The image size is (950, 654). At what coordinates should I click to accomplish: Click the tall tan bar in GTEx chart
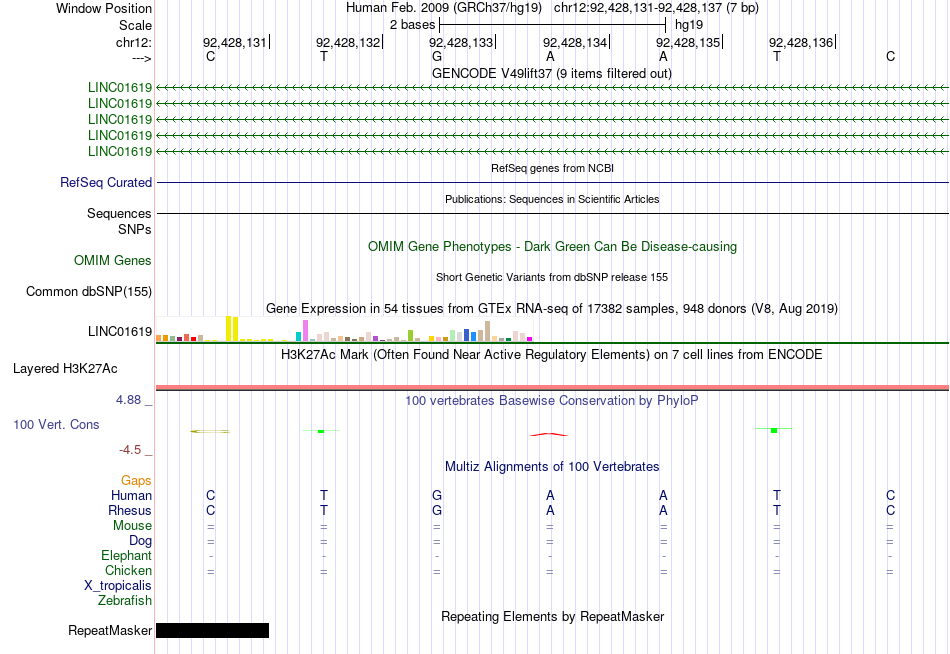(x=487, y=332)
